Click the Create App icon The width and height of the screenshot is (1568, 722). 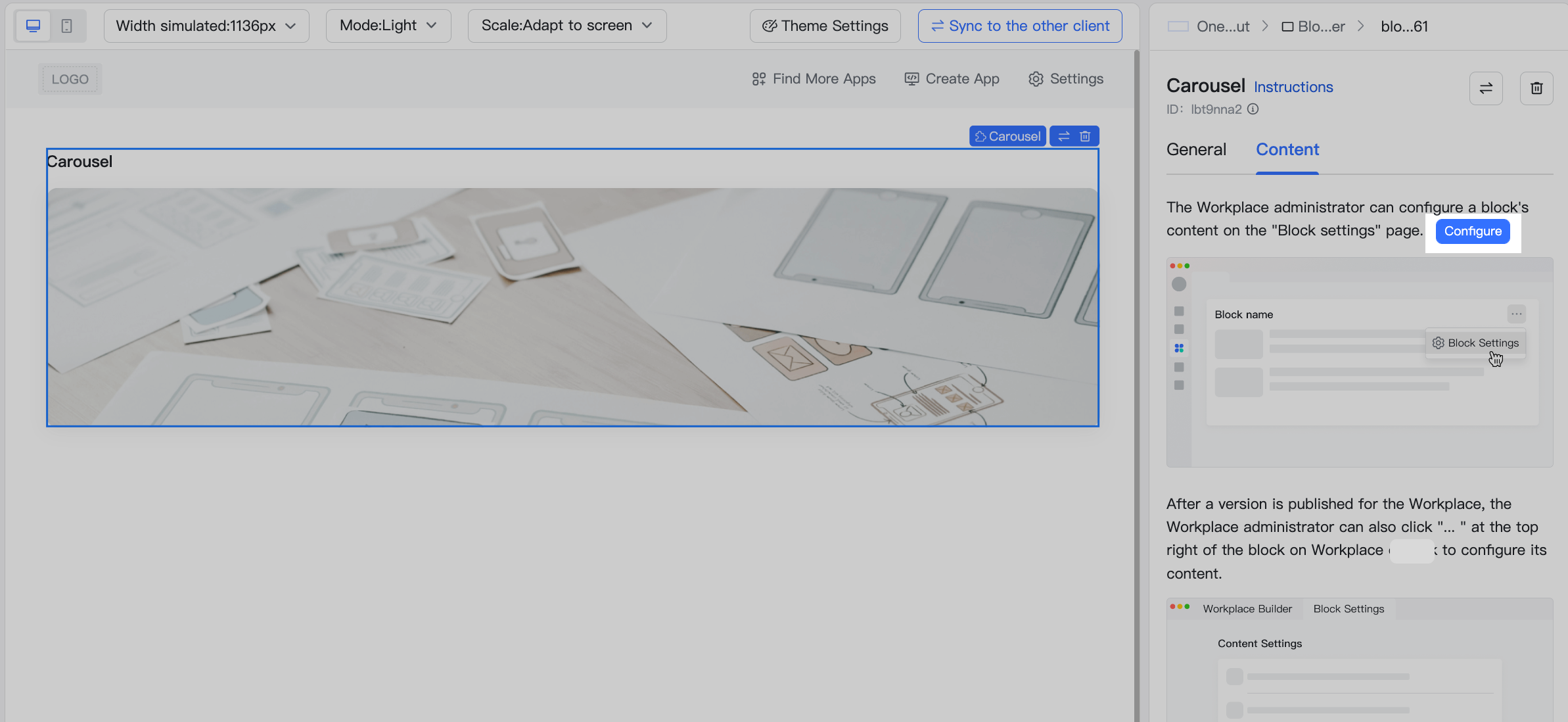(x=911, y=79)
